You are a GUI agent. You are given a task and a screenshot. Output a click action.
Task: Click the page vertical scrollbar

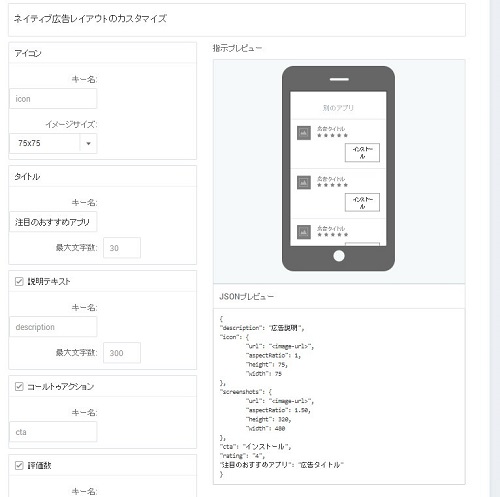(x=495, y=248)
